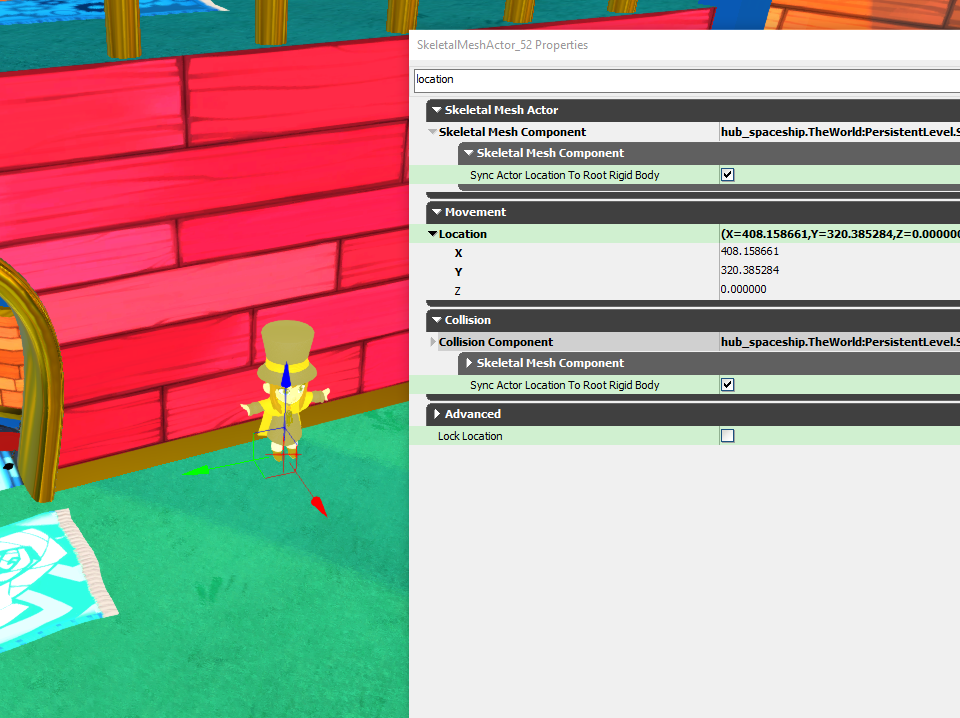Click the SkeletalMeshActor_52 Properties title
The height and width of the screenshot is (718, 960).
pyautogui.click(x=502, y=45)
